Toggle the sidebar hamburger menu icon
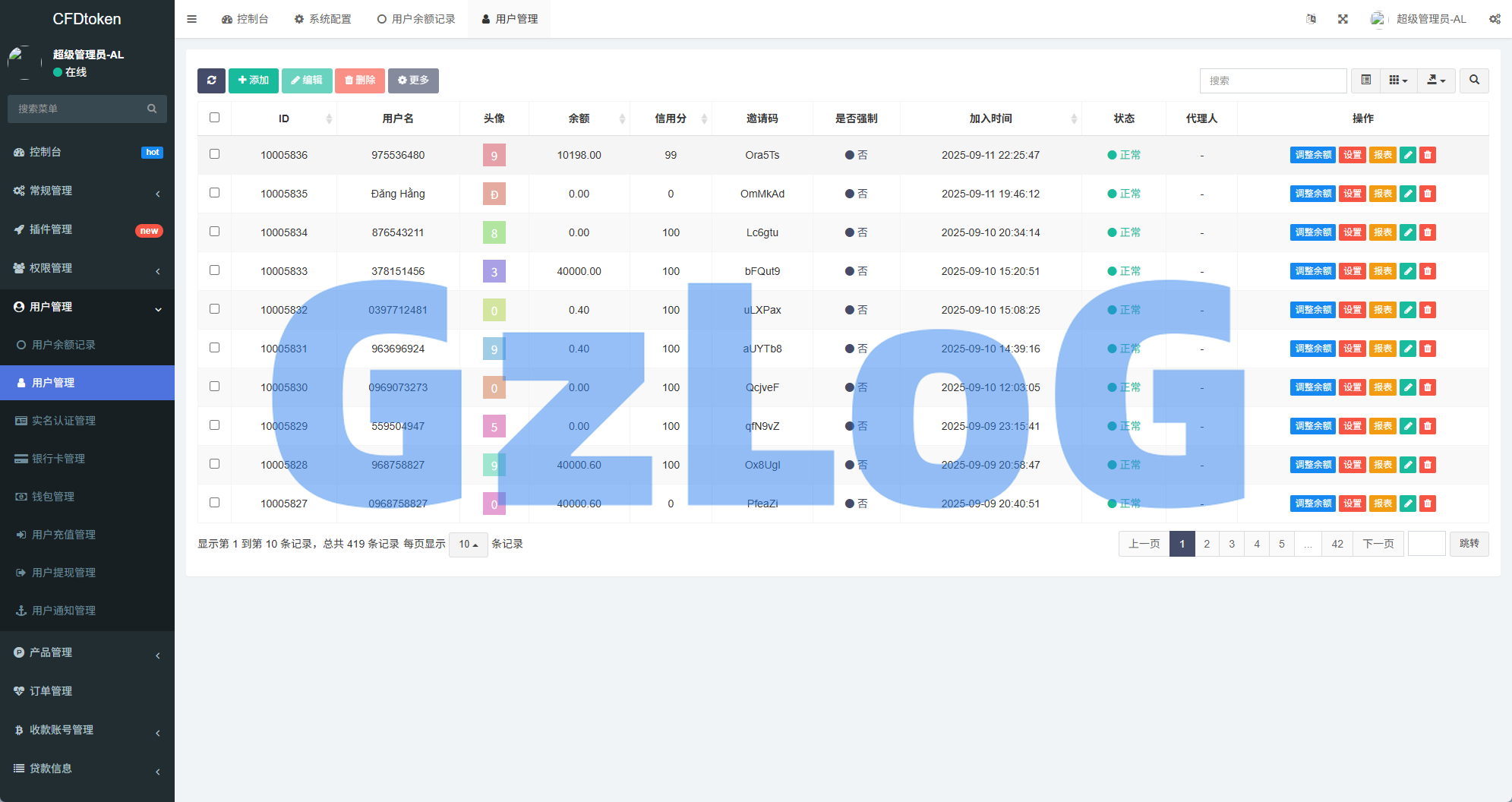 point(192,19)
